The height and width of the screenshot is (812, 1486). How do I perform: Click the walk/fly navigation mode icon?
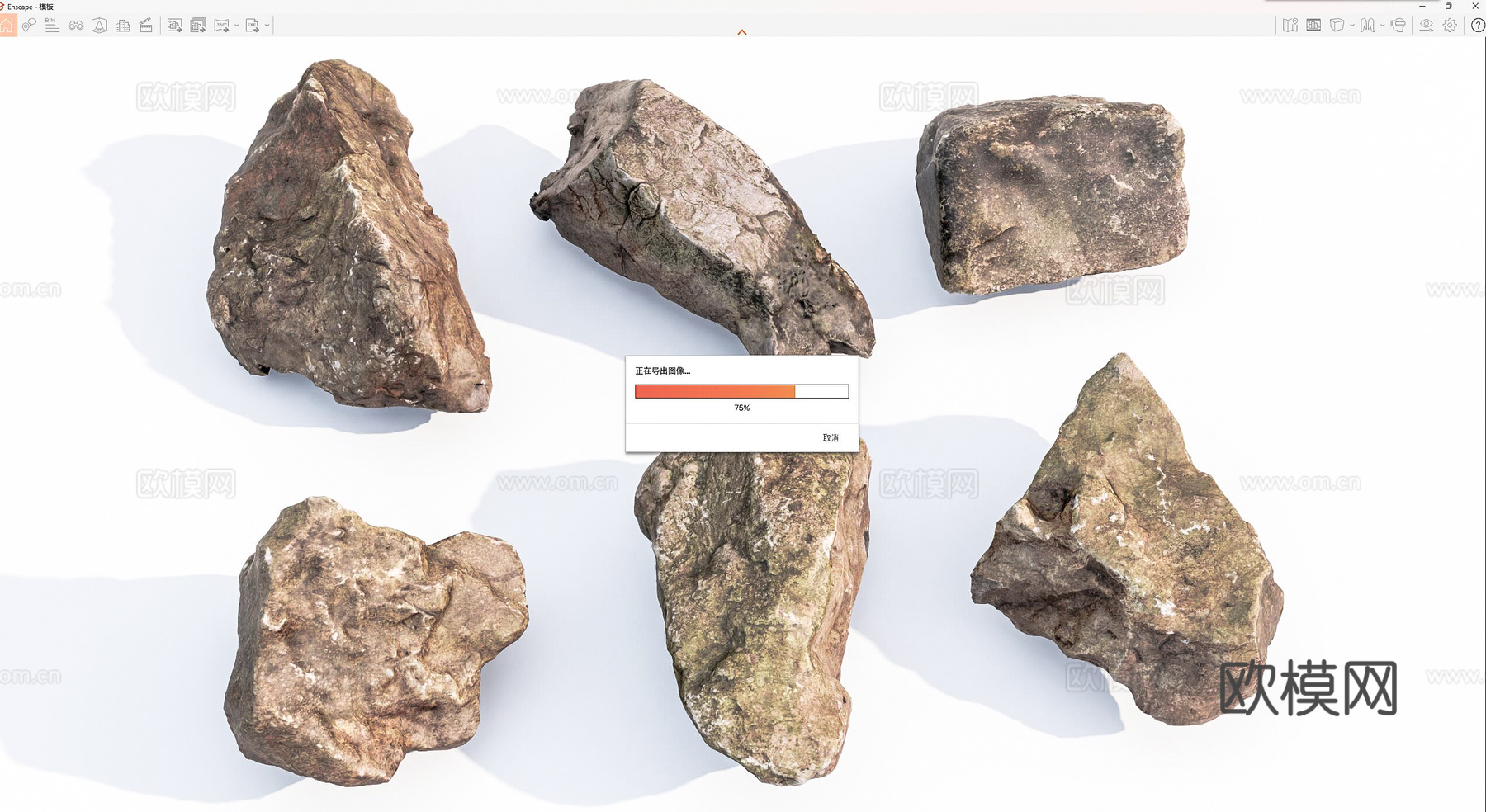[x=1367, y=26]
